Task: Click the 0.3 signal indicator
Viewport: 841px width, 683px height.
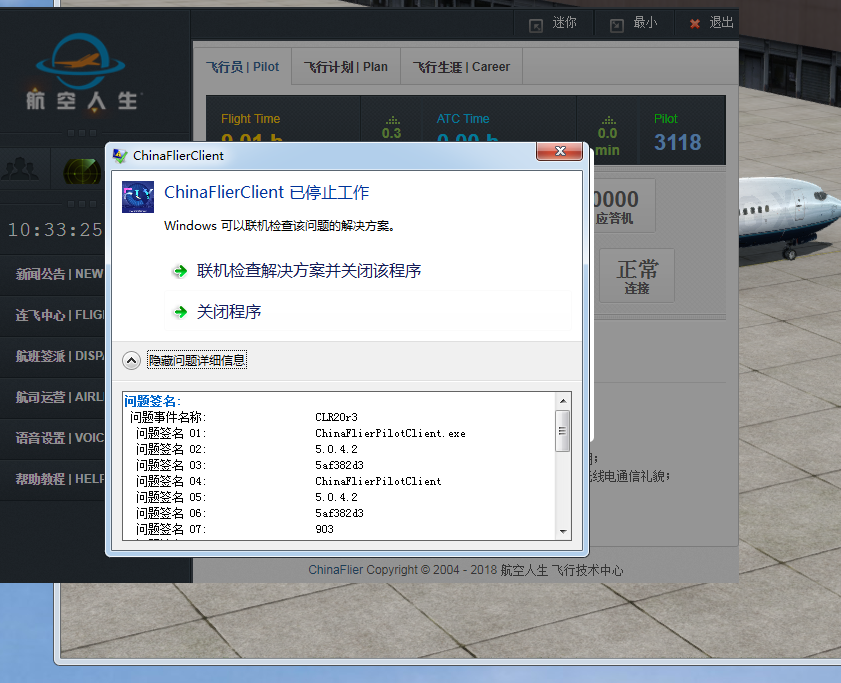Action: 392,128
